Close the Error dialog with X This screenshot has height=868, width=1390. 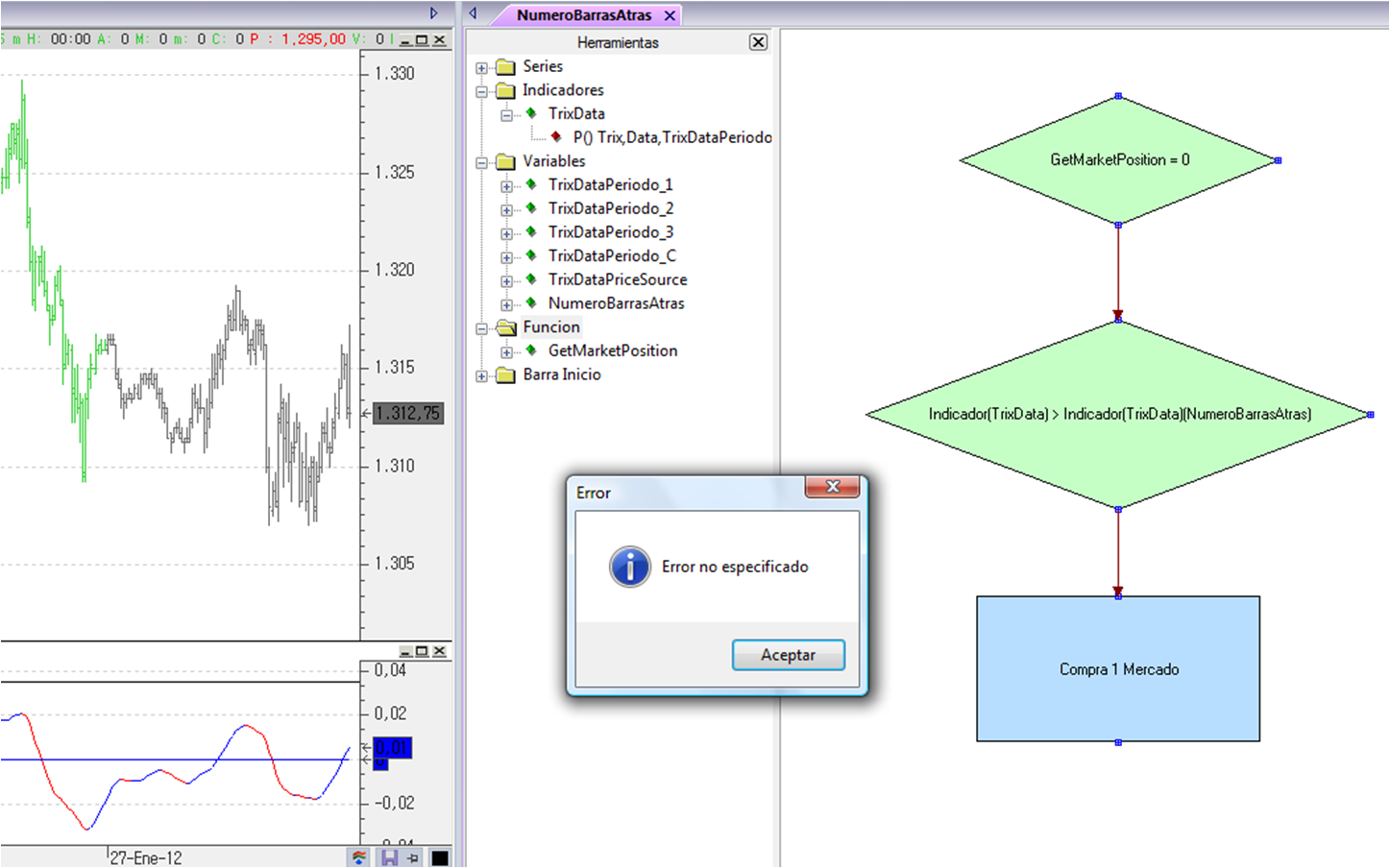coord(832,487)
